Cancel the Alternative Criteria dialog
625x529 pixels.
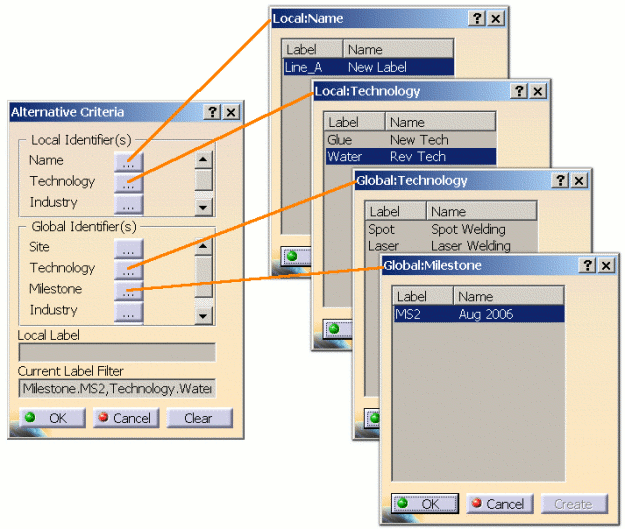(x=127, y=418)
